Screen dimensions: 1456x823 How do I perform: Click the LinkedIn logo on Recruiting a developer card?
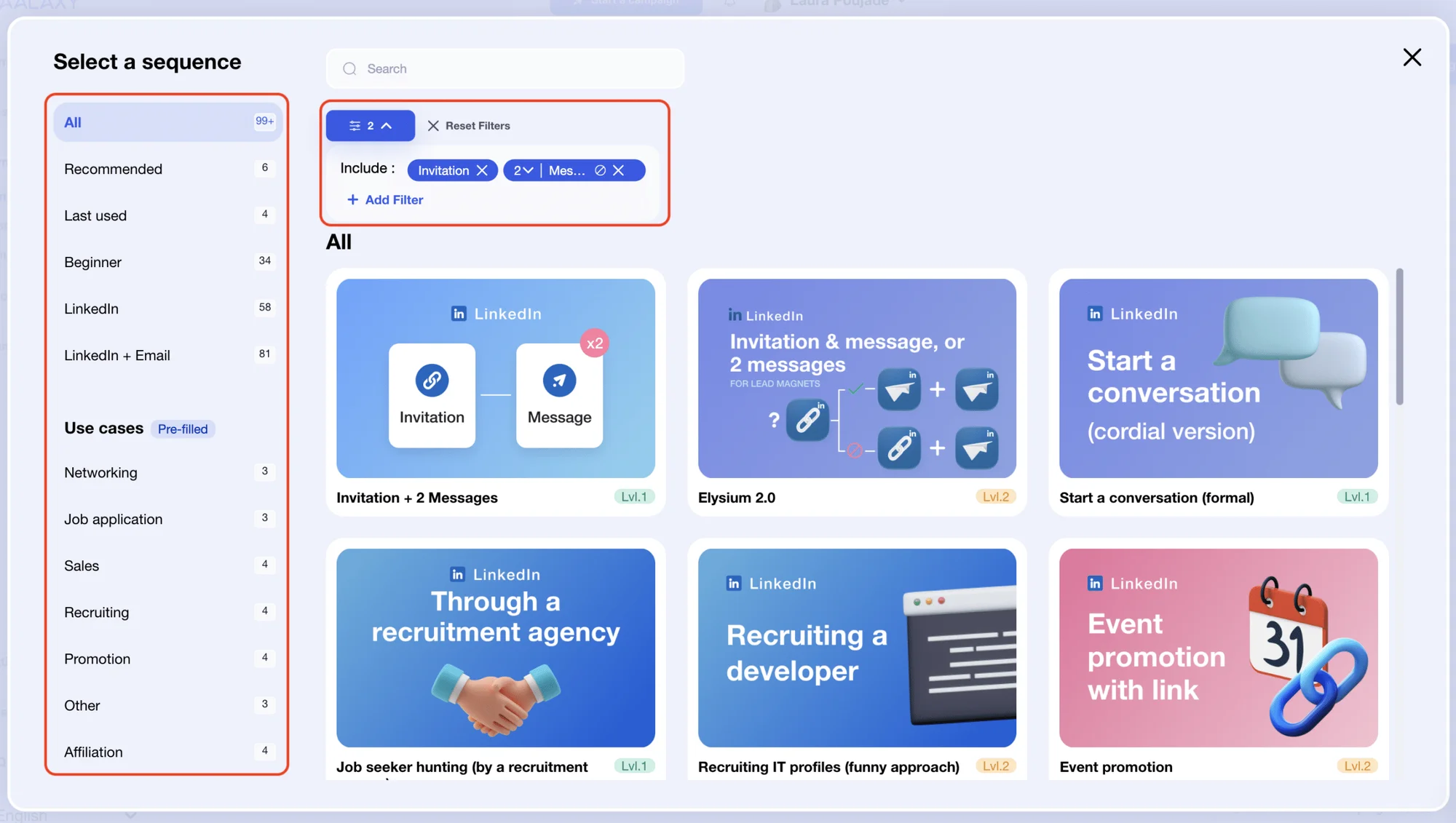(x=734, y=583)
